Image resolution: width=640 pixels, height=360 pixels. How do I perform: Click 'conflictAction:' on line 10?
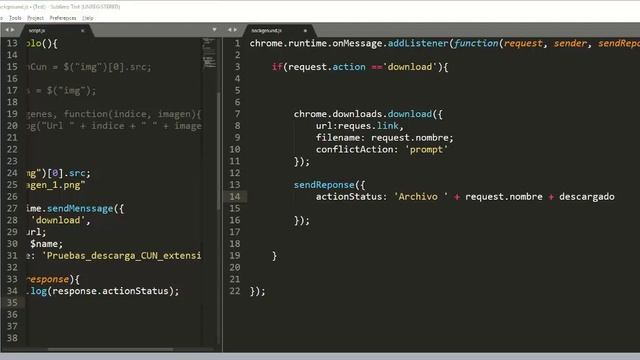click(357, 149)
